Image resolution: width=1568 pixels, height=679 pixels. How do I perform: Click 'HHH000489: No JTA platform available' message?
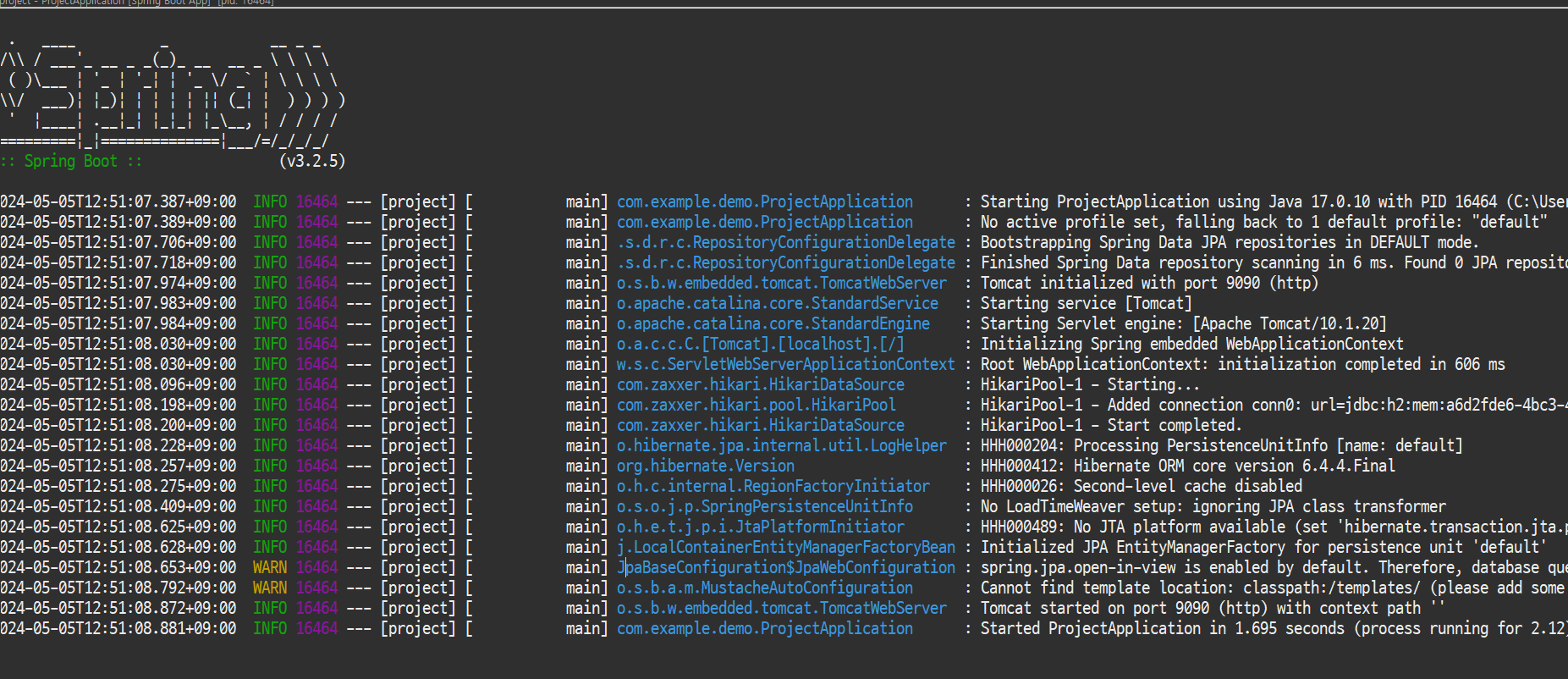(1274, 527)
